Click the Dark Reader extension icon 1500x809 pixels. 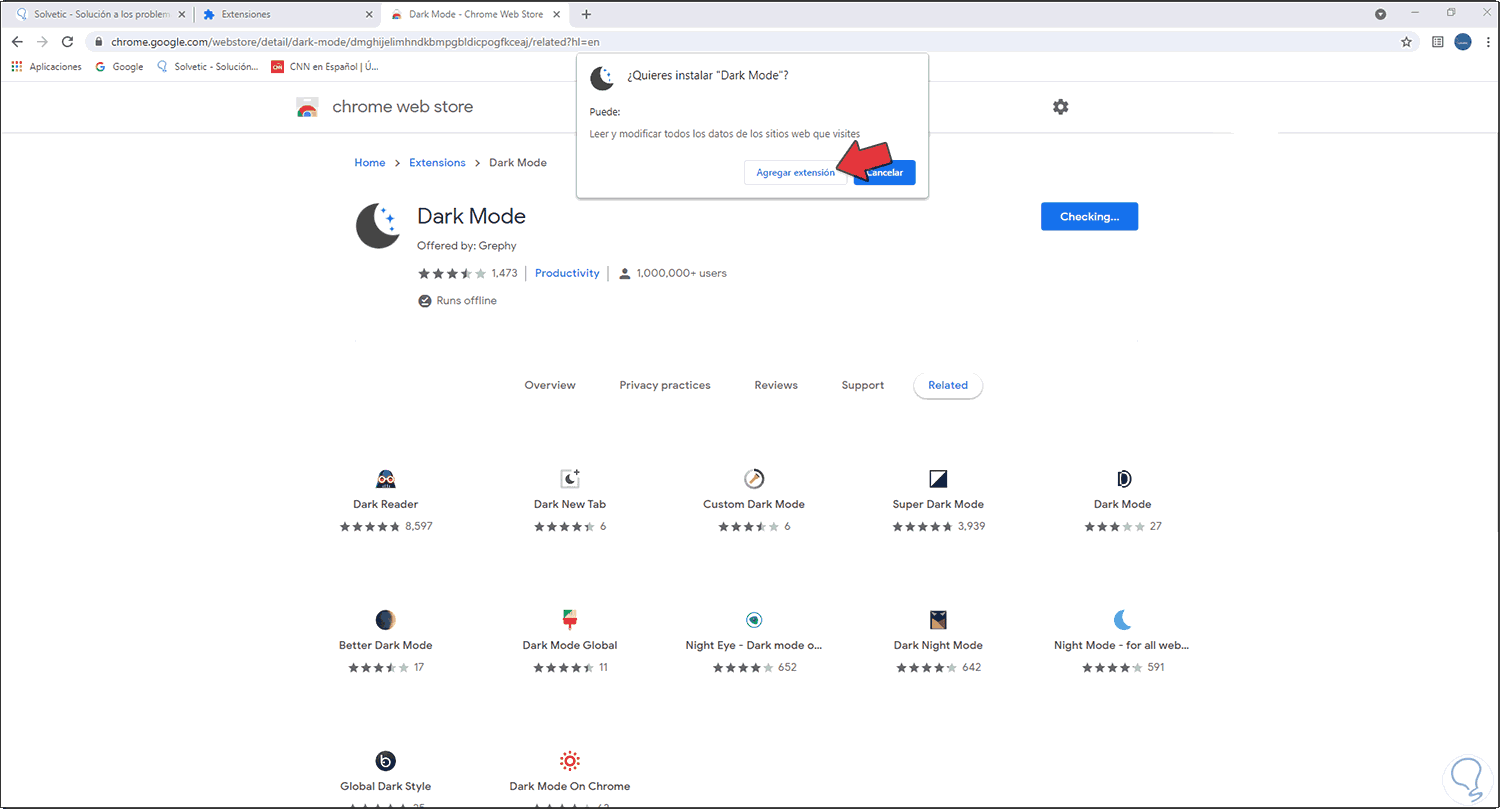tap(386, 478)
